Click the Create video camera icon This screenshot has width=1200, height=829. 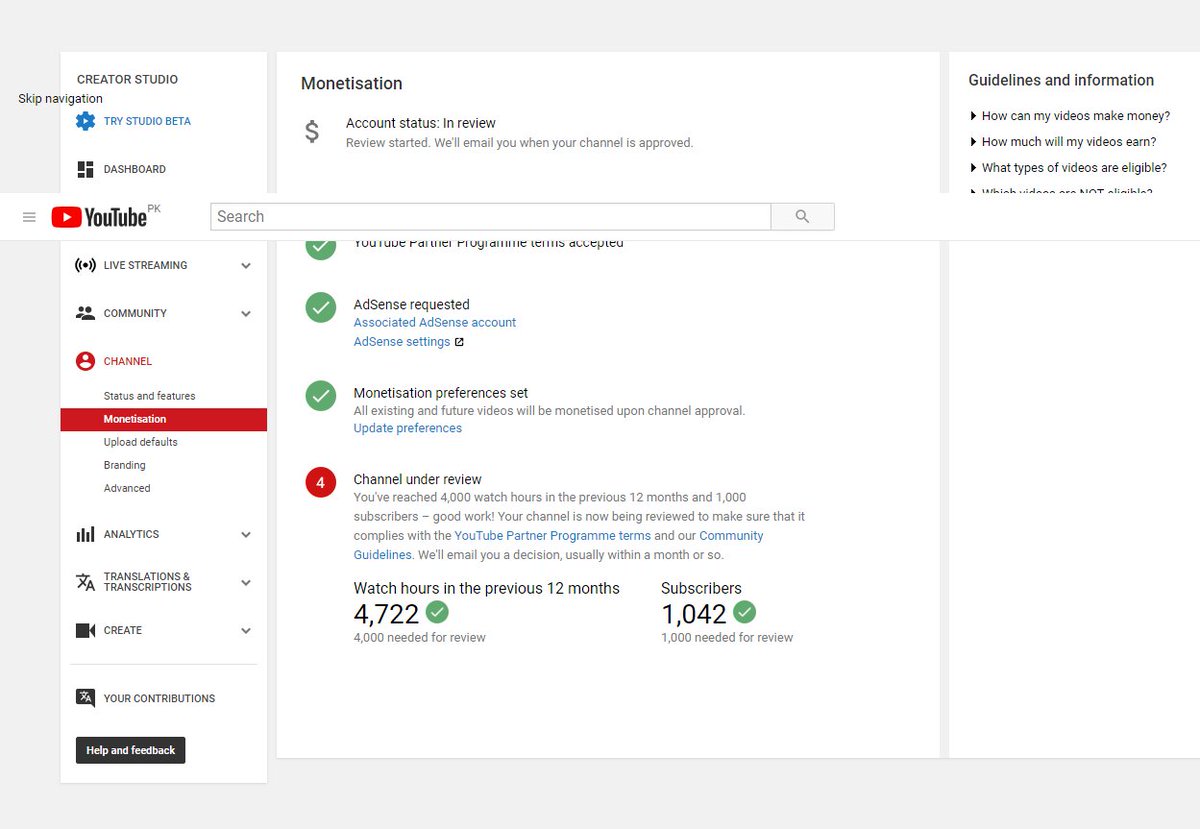(86, 630)
